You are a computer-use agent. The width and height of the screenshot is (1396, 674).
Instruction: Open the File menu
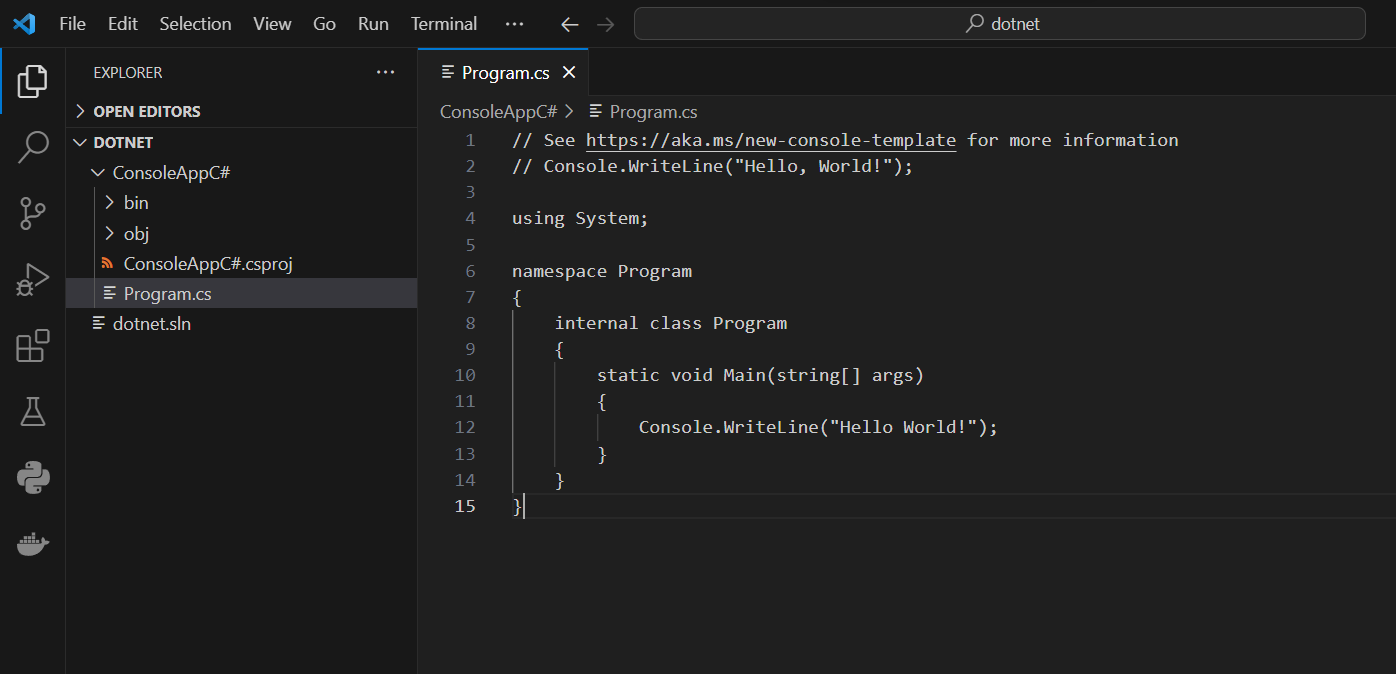click(72, 24)
